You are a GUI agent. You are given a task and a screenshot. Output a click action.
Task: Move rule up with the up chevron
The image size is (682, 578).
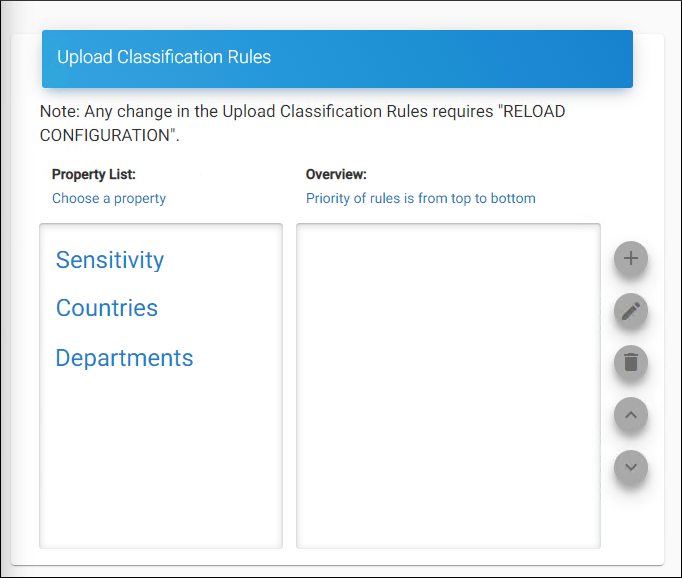tap(630, 414)
